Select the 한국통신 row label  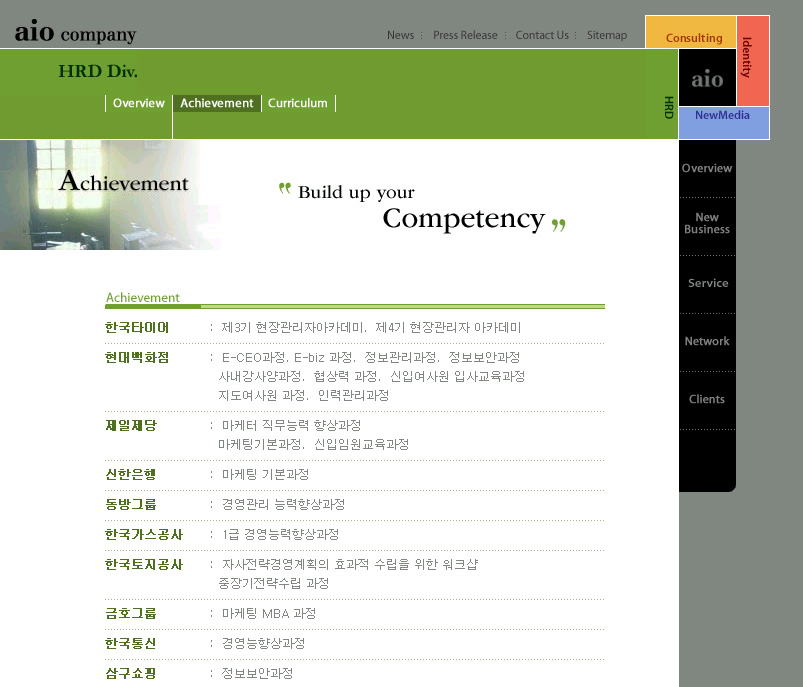point(131,643)
